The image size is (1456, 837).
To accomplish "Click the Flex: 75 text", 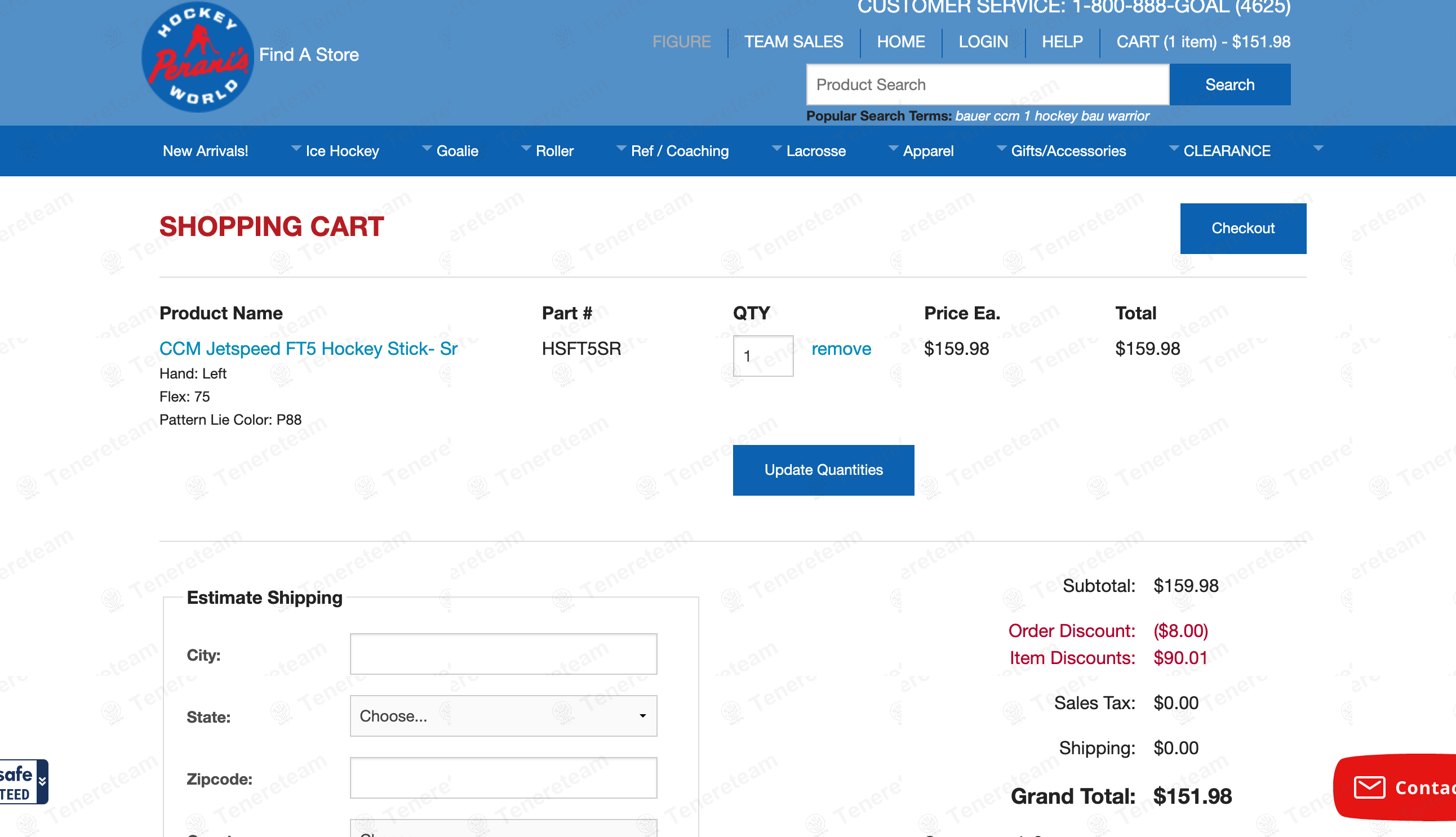I will pyautogui.click(x=185, y=397).
